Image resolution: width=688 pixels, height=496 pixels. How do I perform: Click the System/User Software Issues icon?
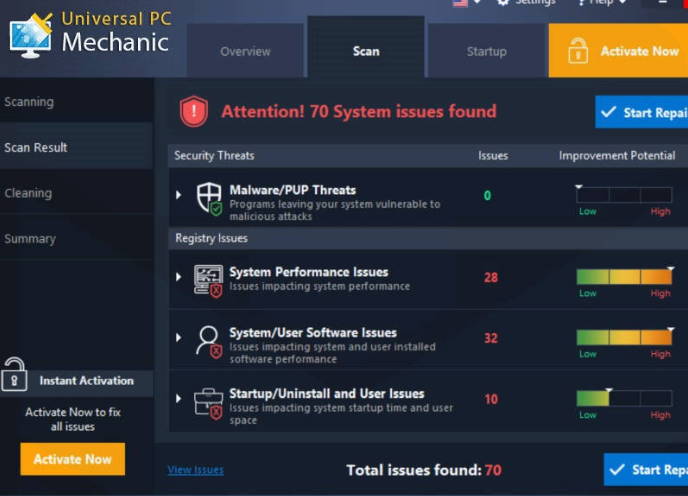[209, 340]
